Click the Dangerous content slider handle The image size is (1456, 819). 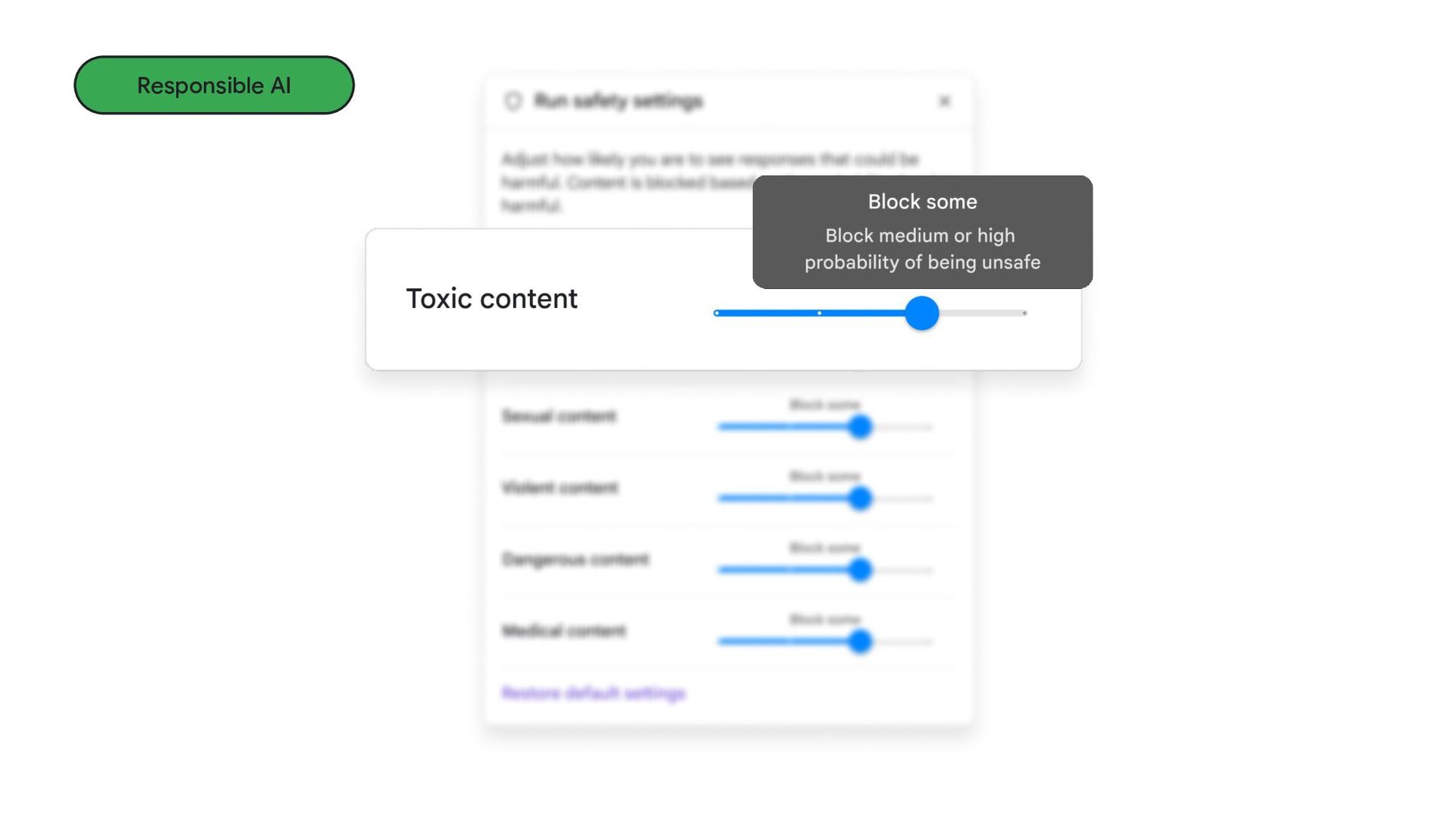pos(860,570)
